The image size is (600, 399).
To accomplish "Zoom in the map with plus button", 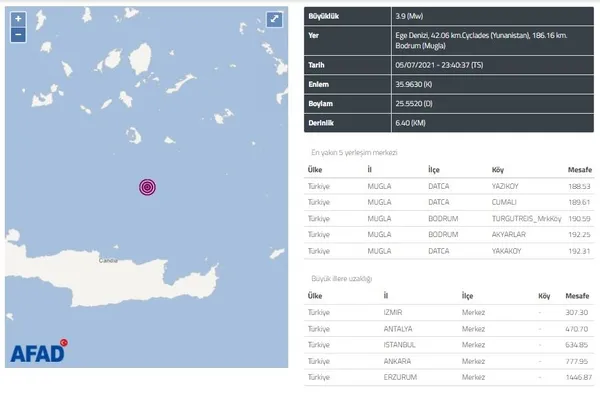I will (18, 19).
